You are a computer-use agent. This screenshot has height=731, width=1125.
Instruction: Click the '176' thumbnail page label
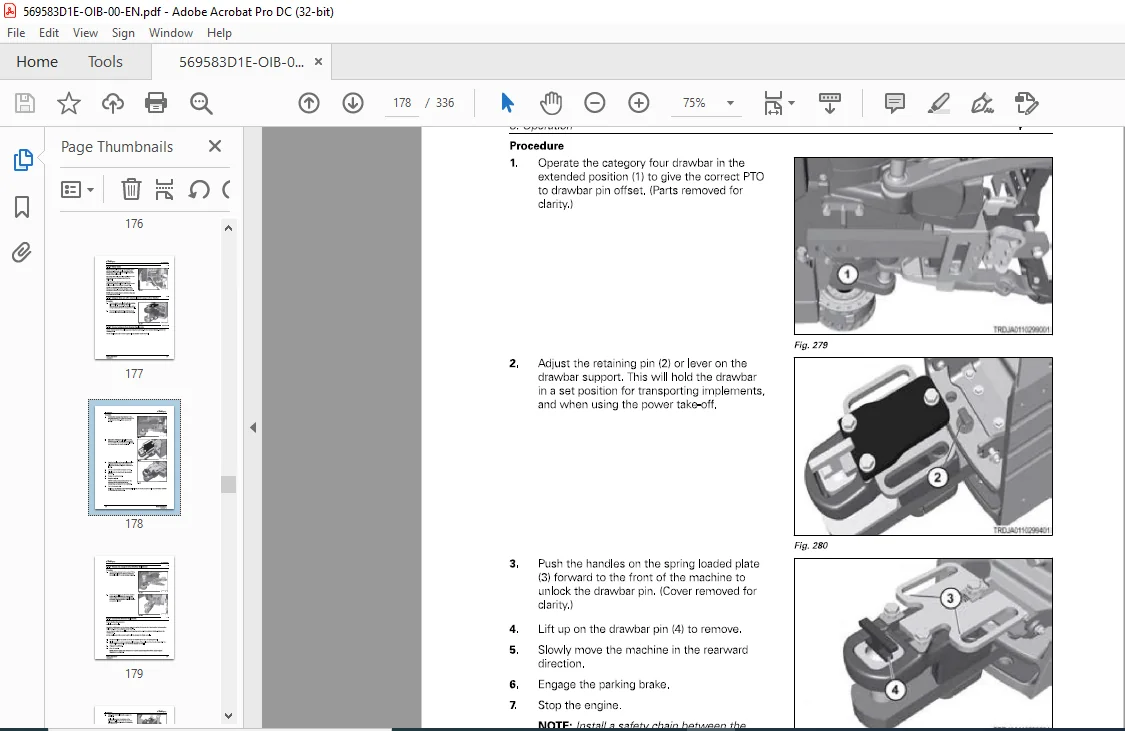tap(134, 224)
